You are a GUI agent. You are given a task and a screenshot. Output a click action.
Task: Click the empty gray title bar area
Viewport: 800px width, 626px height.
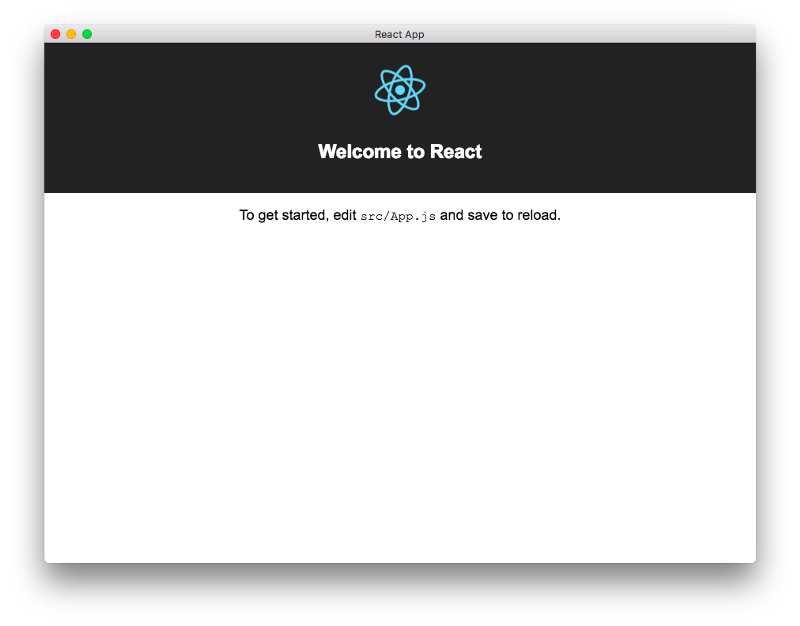[x=587, y=34]
